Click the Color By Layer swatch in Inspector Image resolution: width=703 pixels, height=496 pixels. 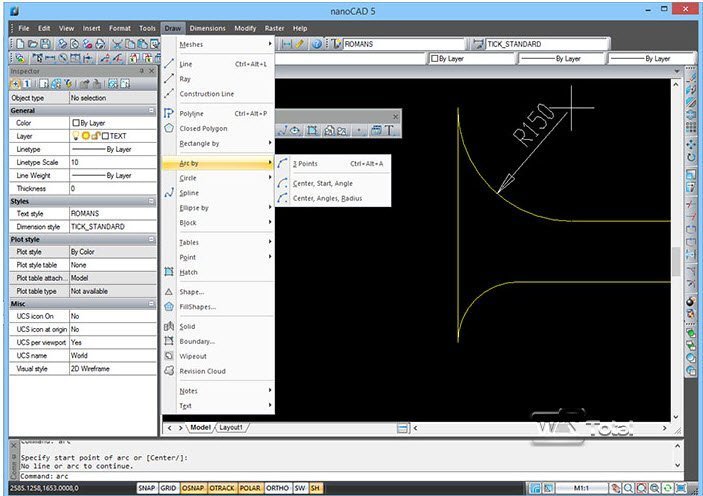(x=76, y=123)
